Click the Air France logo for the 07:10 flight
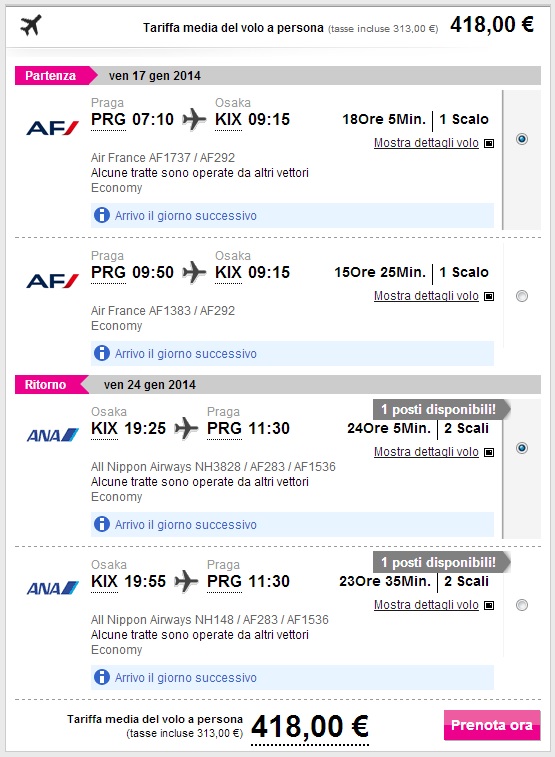 (52, 128)
